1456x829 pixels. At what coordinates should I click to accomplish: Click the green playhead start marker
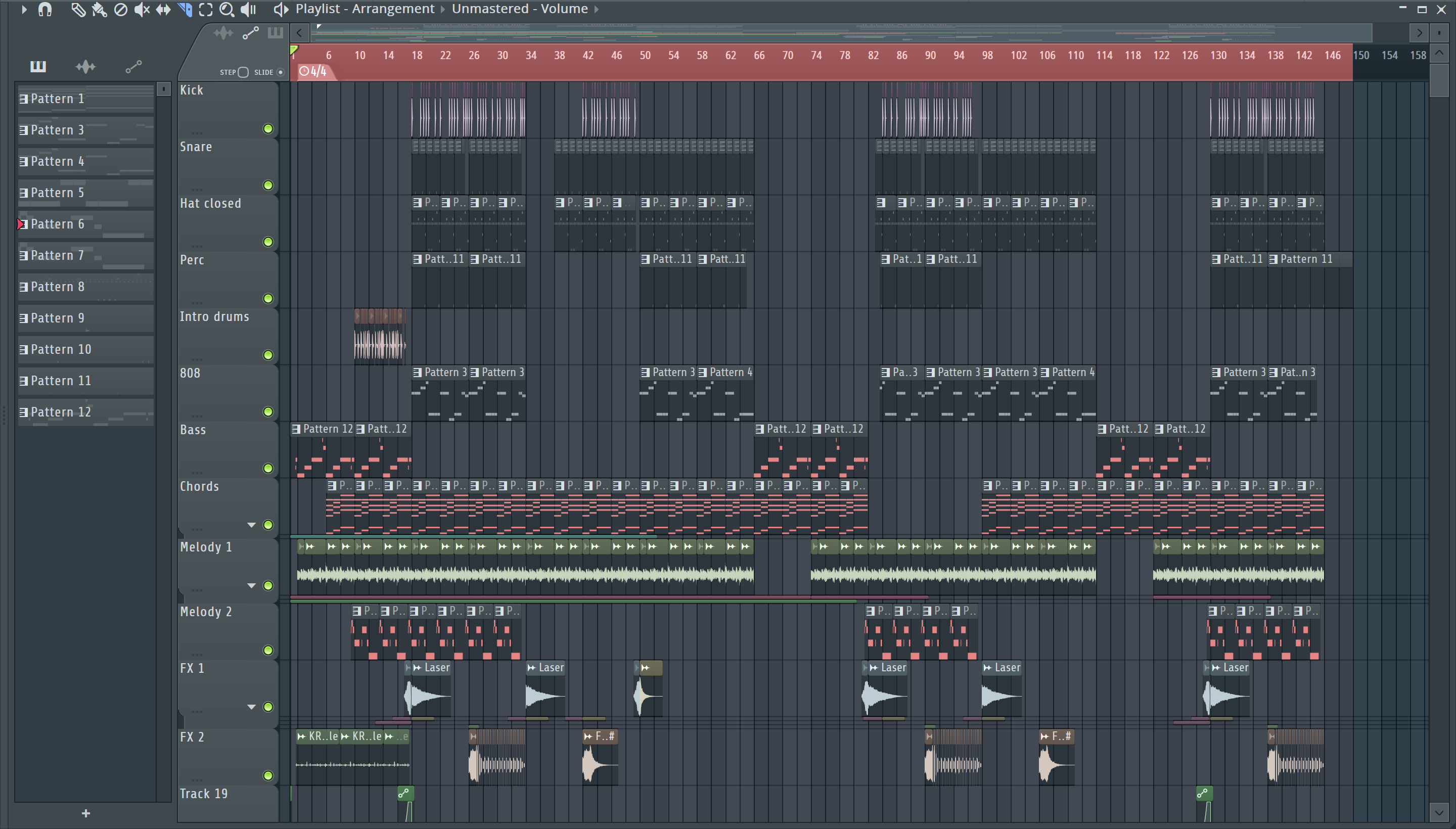(x=294, y=51)
